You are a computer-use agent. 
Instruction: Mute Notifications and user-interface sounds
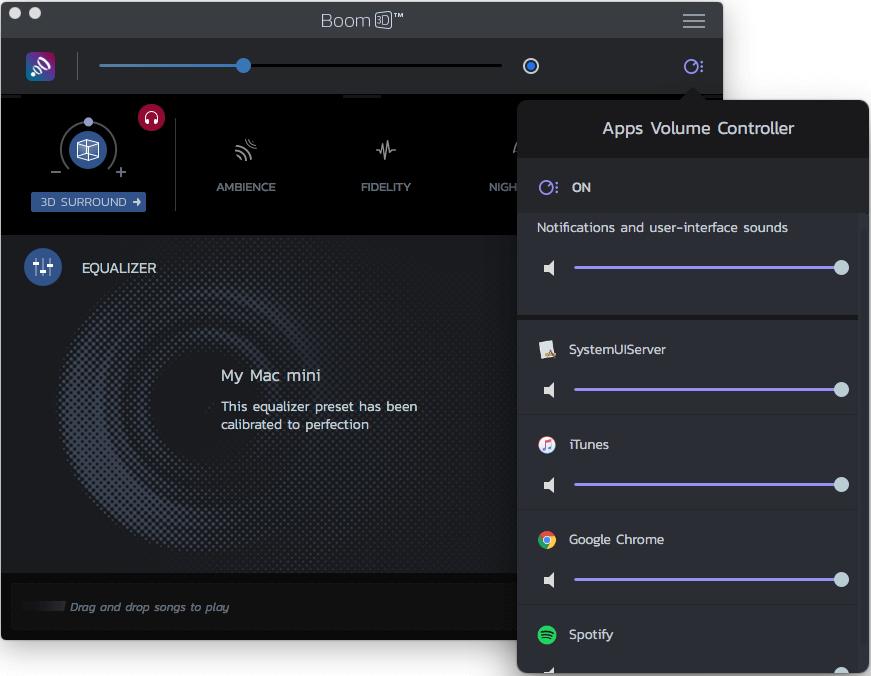pyautogui.click(x=549, y=268)
